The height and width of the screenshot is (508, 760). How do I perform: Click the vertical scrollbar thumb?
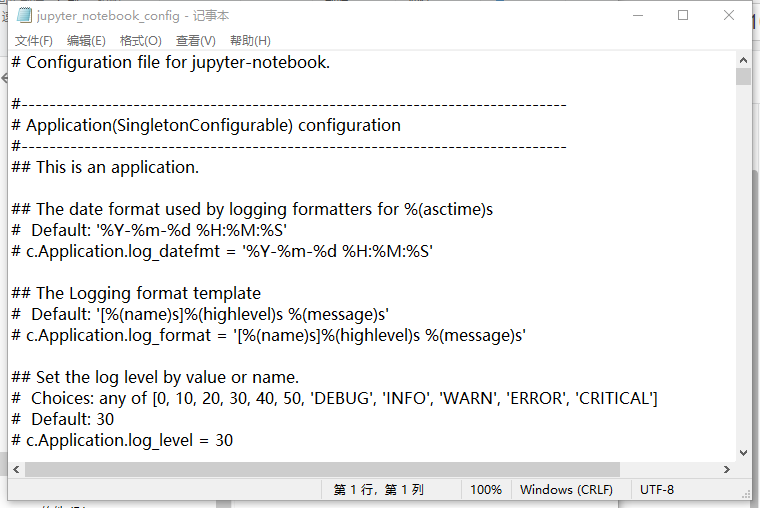743,77
